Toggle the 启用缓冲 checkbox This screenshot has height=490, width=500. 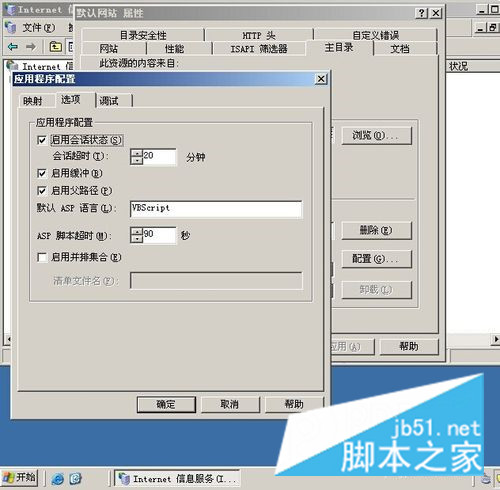pos(42,173)
